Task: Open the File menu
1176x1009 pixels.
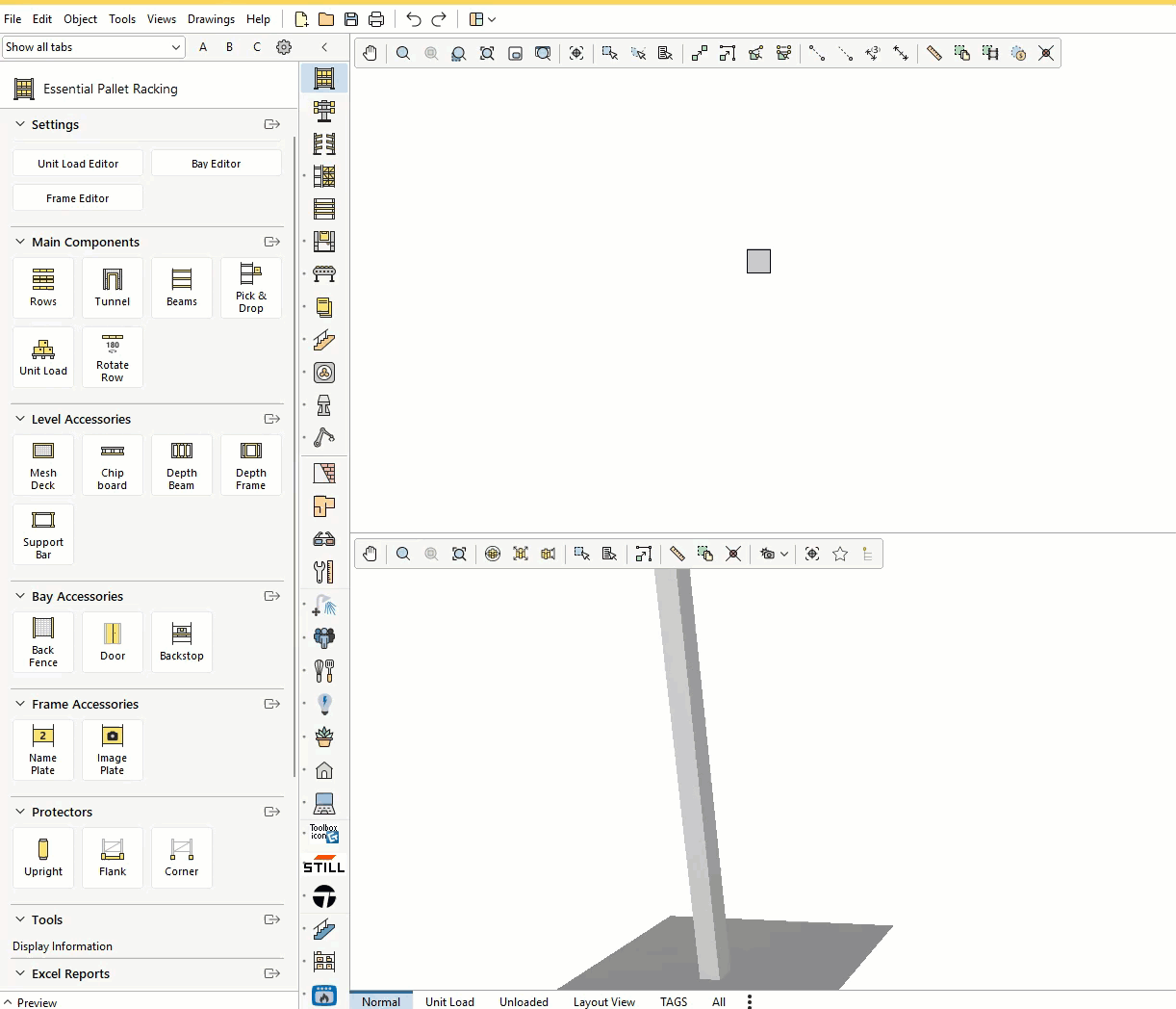Action: coord(13,19)
